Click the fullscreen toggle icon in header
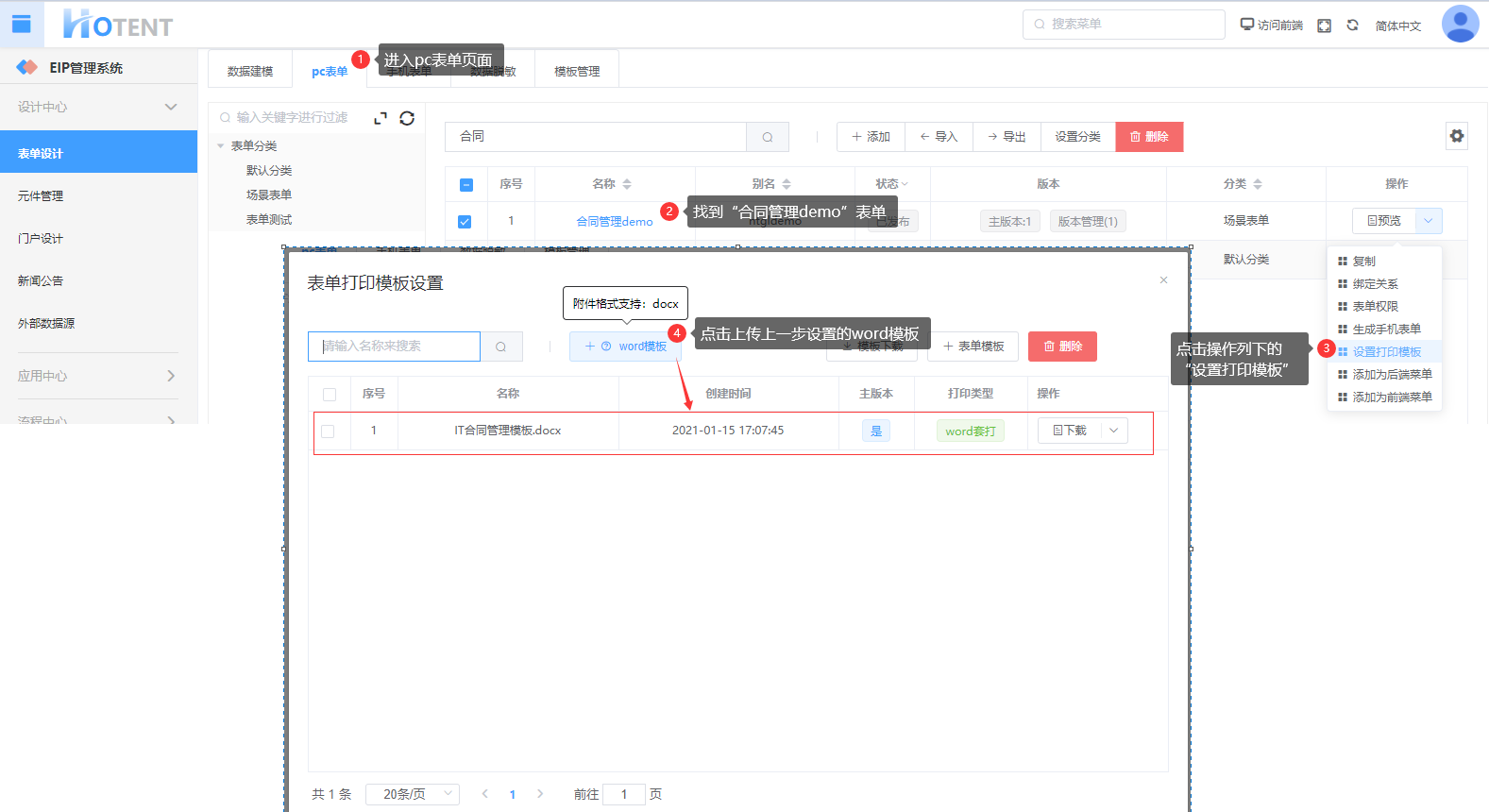1489x812 pixels. tap(1324, 25)
